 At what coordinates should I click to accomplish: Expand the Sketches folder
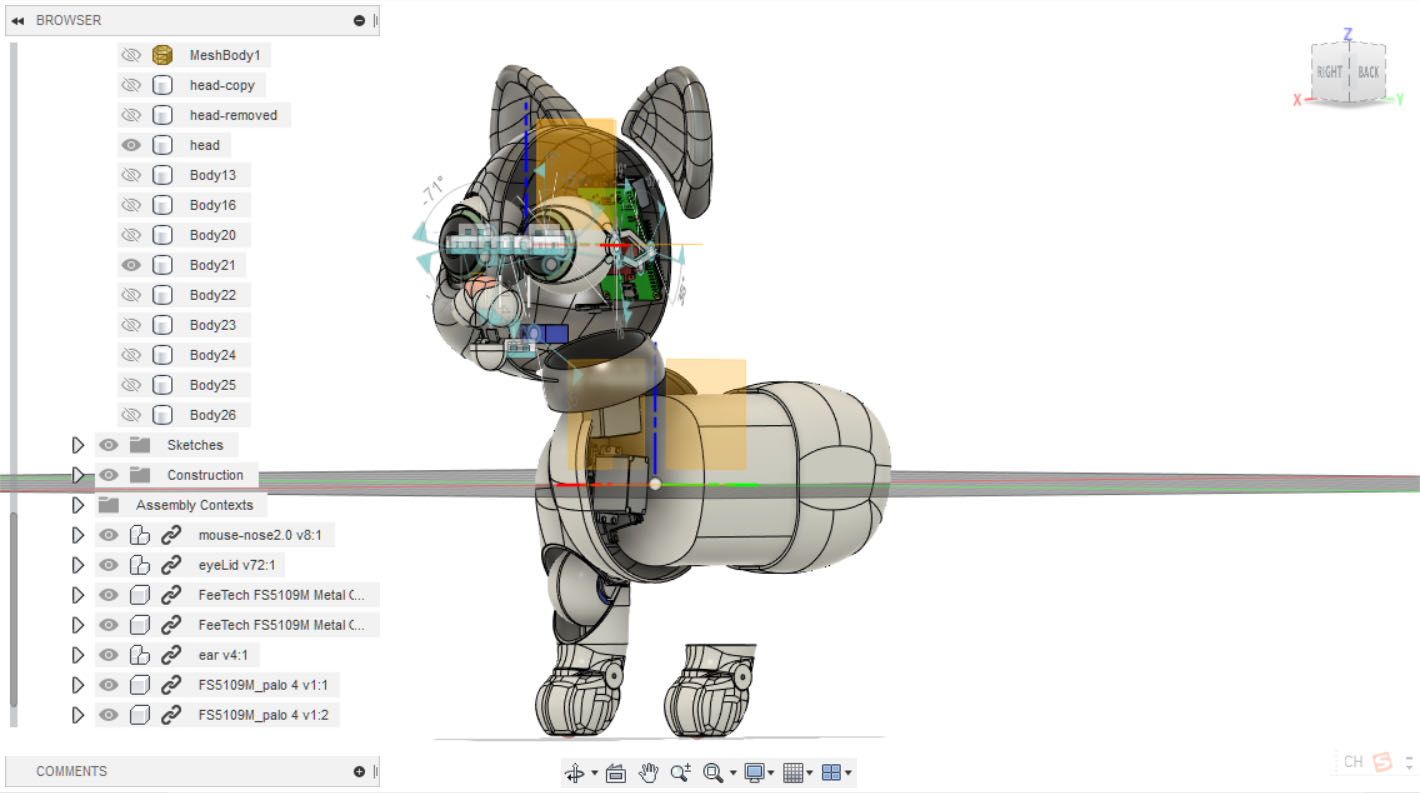[x=78, y=445]
